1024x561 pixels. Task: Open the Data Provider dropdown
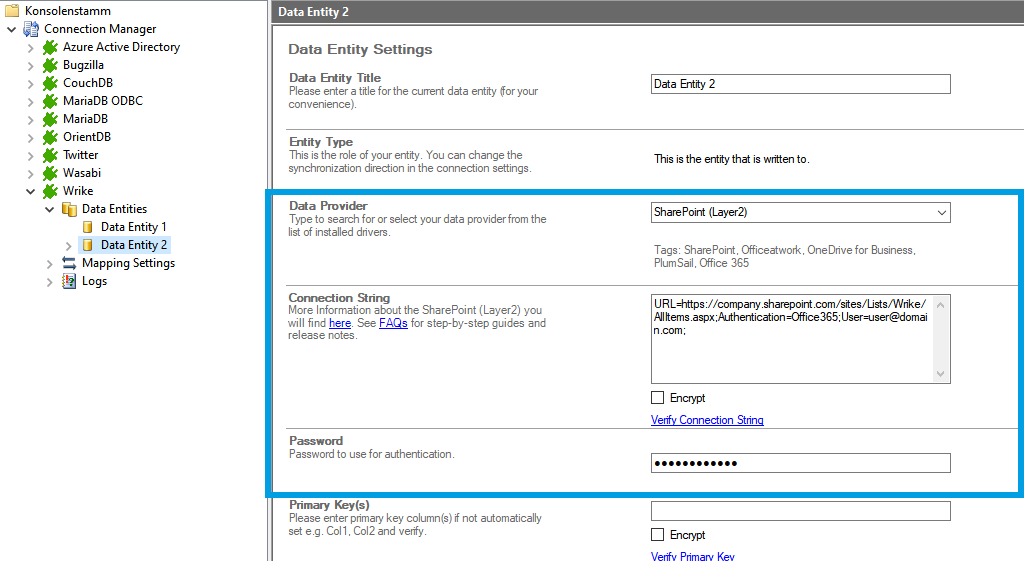click(941, 212)
